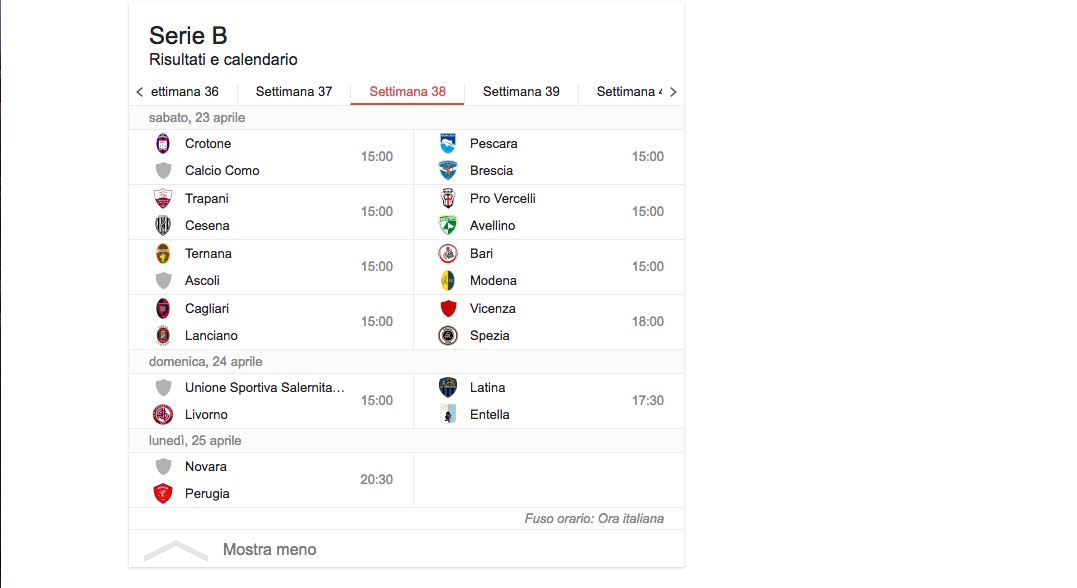
Task: Click the Modena yellow-blue crest icon
Action: pyautogui.click(x=448, y=280)
